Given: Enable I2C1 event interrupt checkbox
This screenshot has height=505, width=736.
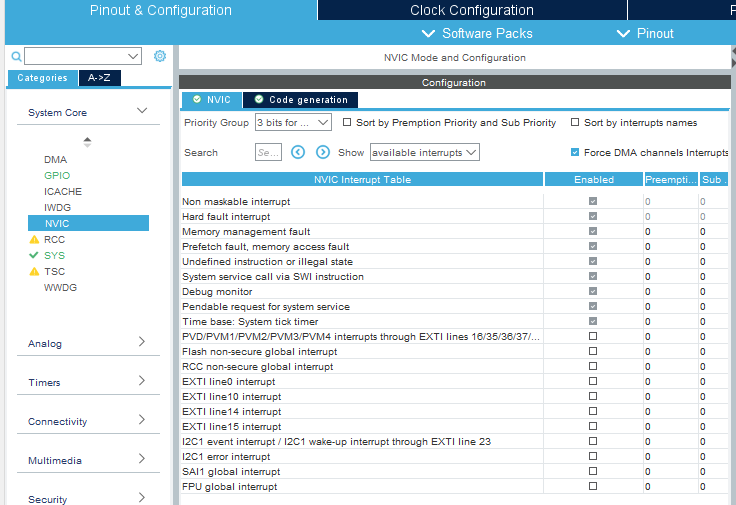Looking at the screenshot, I should [x=593, y=441].
